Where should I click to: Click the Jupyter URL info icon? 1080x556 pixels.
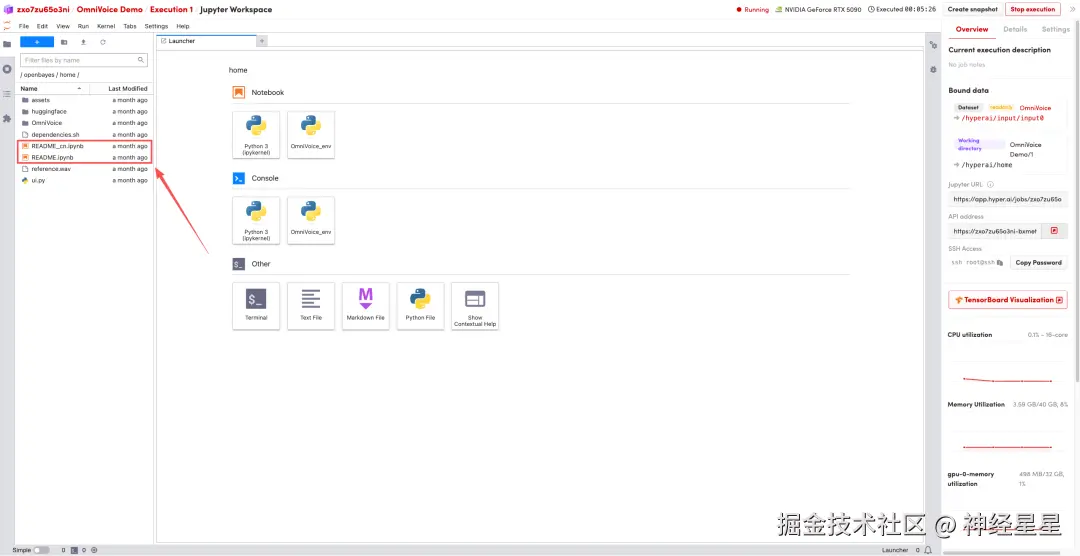click(990, 185)
